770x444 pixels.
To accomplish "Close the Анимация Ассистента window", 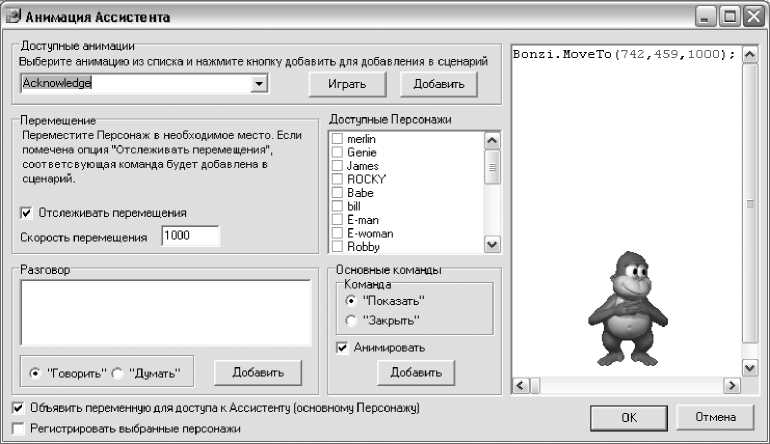I will click(753, 17).
